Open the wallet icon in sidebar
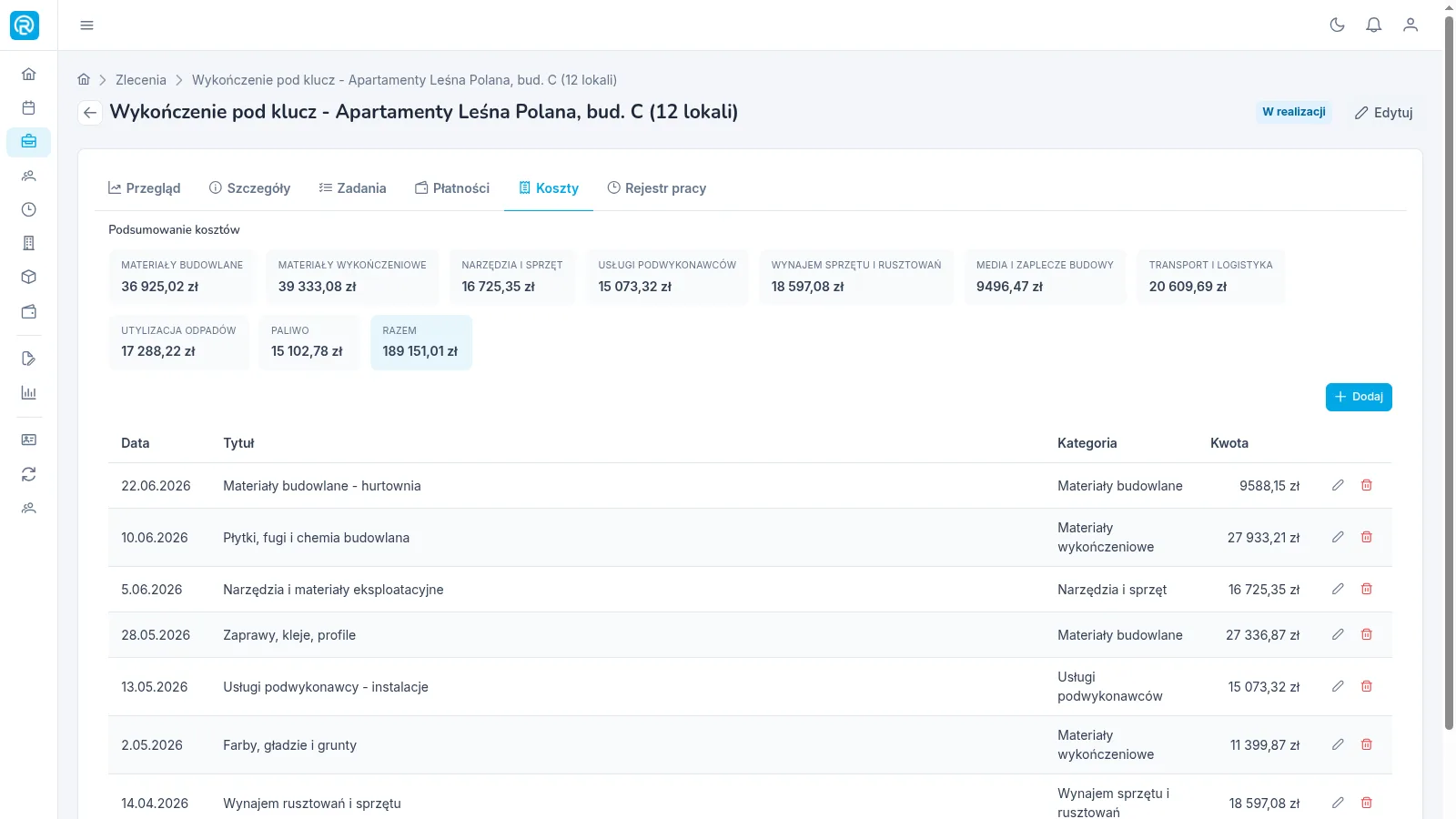 [x=28, y=311]
